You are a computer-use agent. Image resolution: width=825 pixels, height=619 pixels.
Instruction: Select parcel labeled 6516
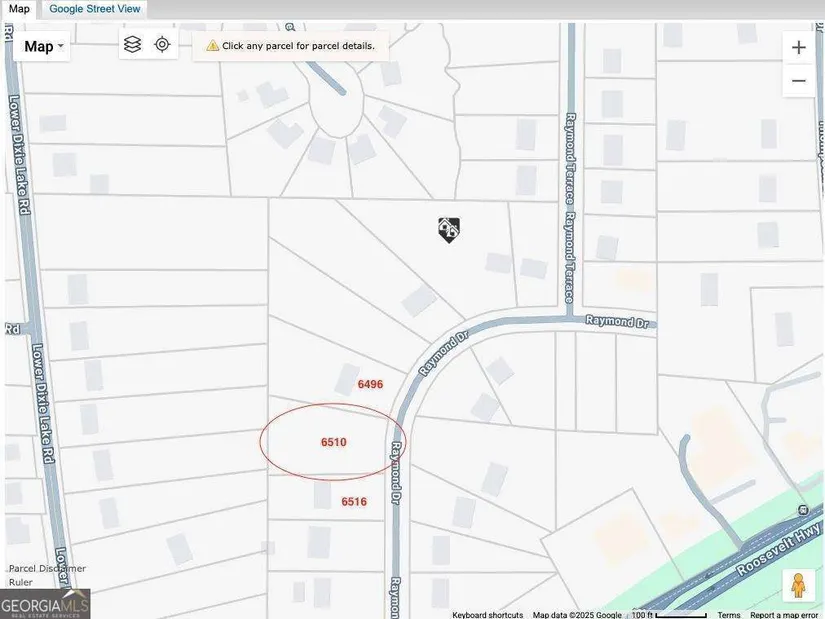(354, 501)
